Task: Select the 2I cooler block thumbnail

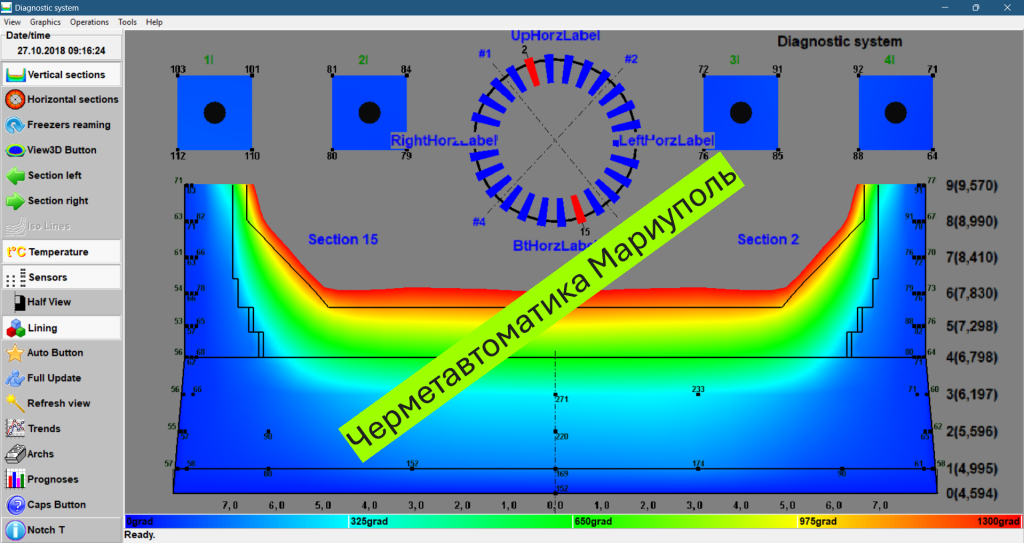Action: (370, 113)
